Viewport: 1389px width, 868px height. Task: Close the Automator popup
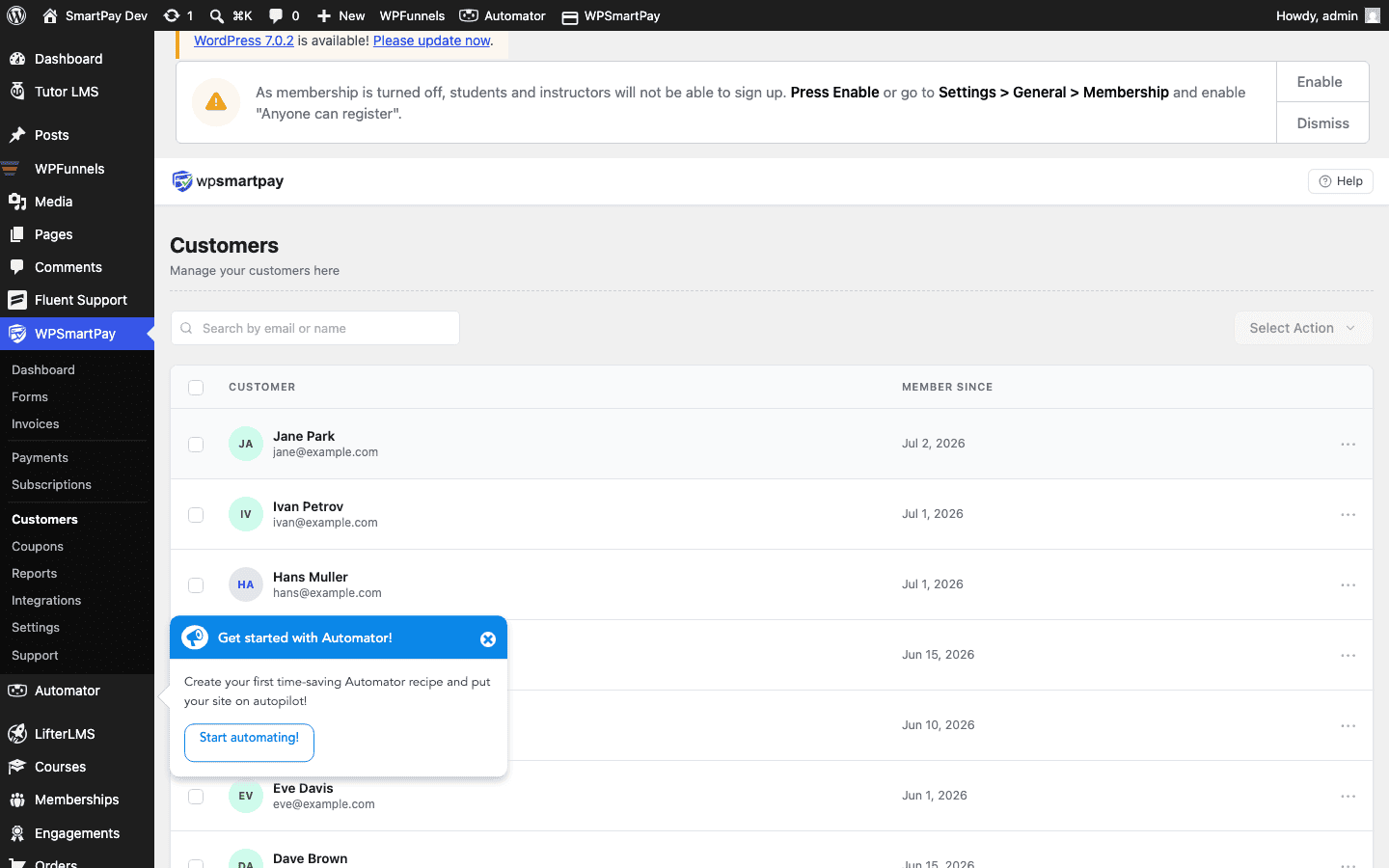tap(488, 638)
